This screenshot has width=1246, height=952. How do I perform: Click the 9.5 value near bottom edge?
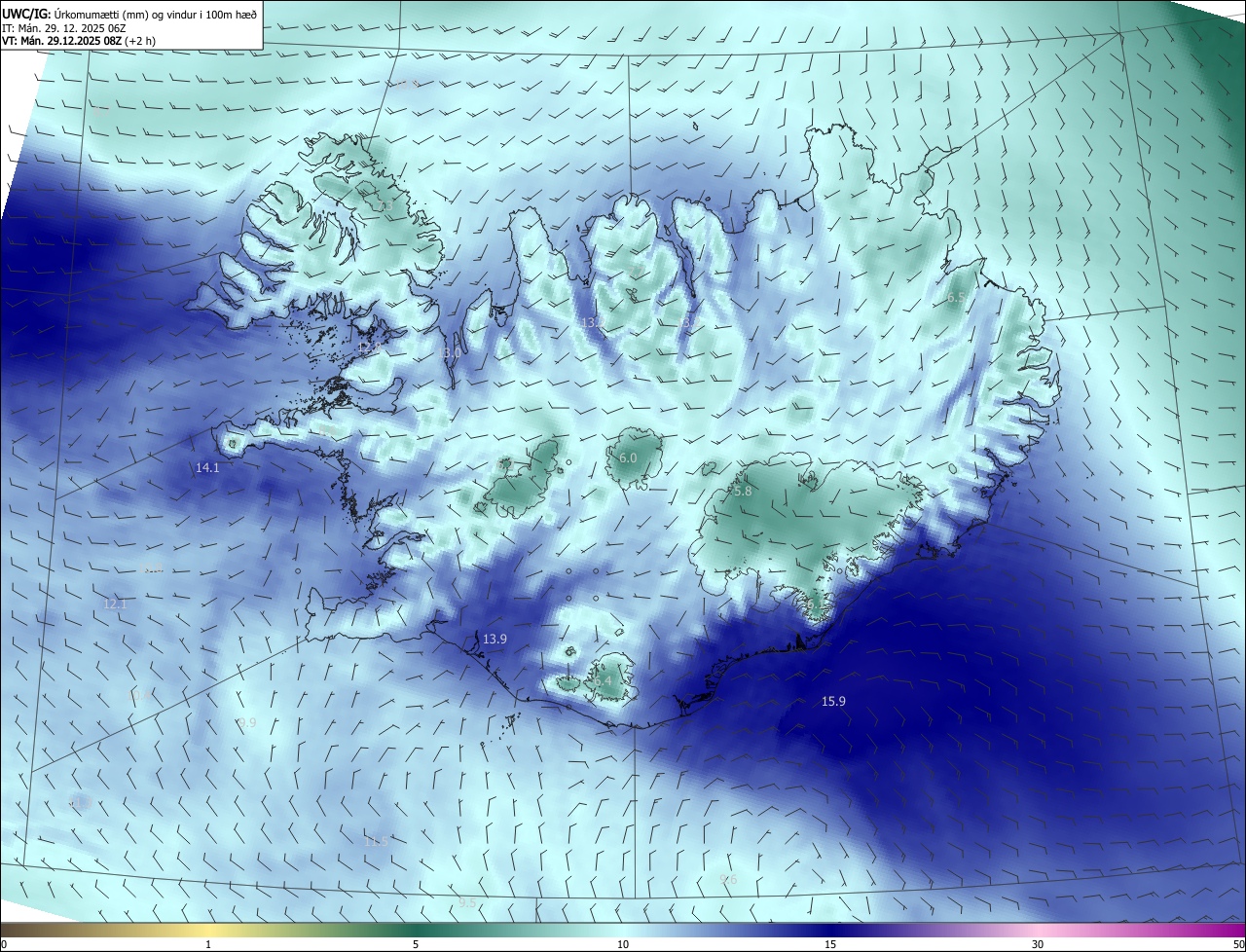click(x=467, y=902)
